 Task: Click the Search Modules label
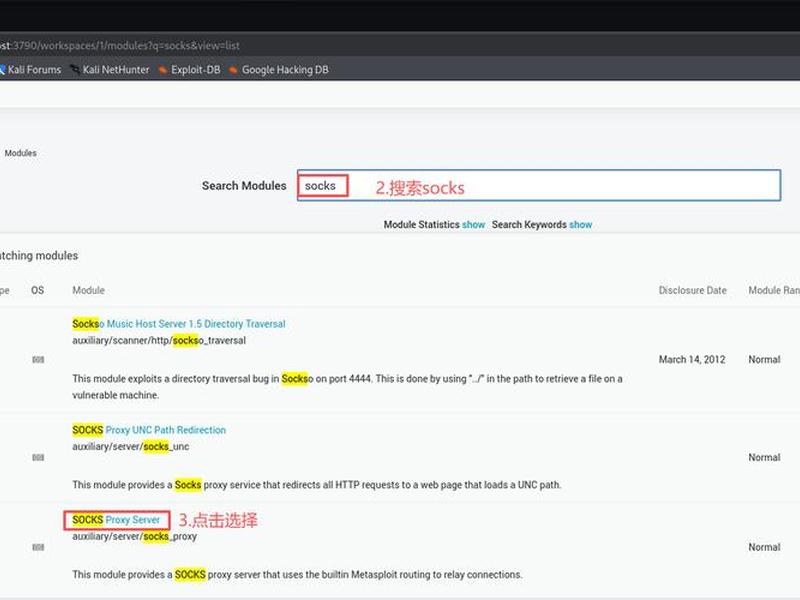tap(244, 186)
